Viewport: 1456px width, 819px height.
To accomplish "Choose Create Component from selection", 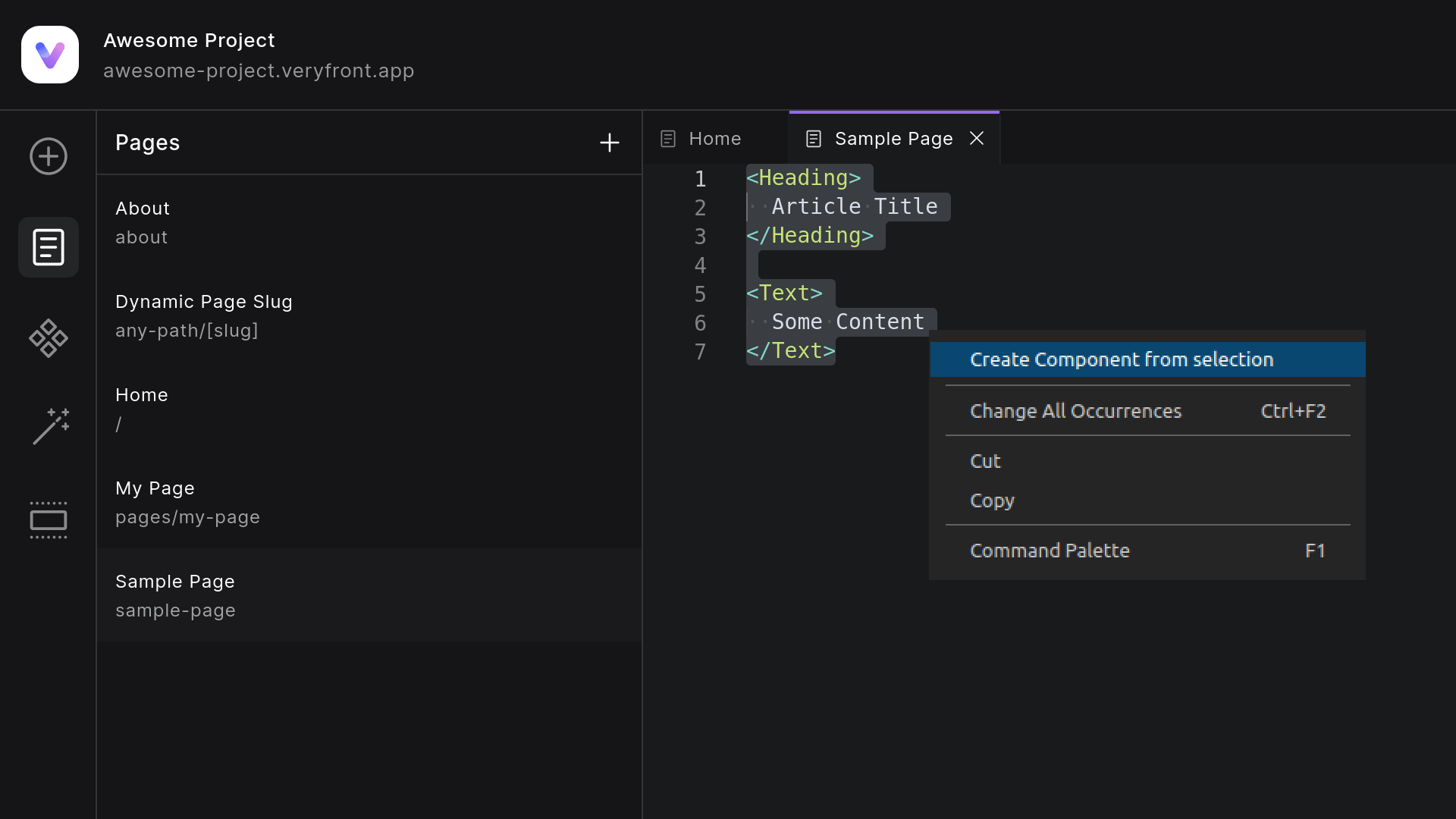I will (x=1122, y=359).
